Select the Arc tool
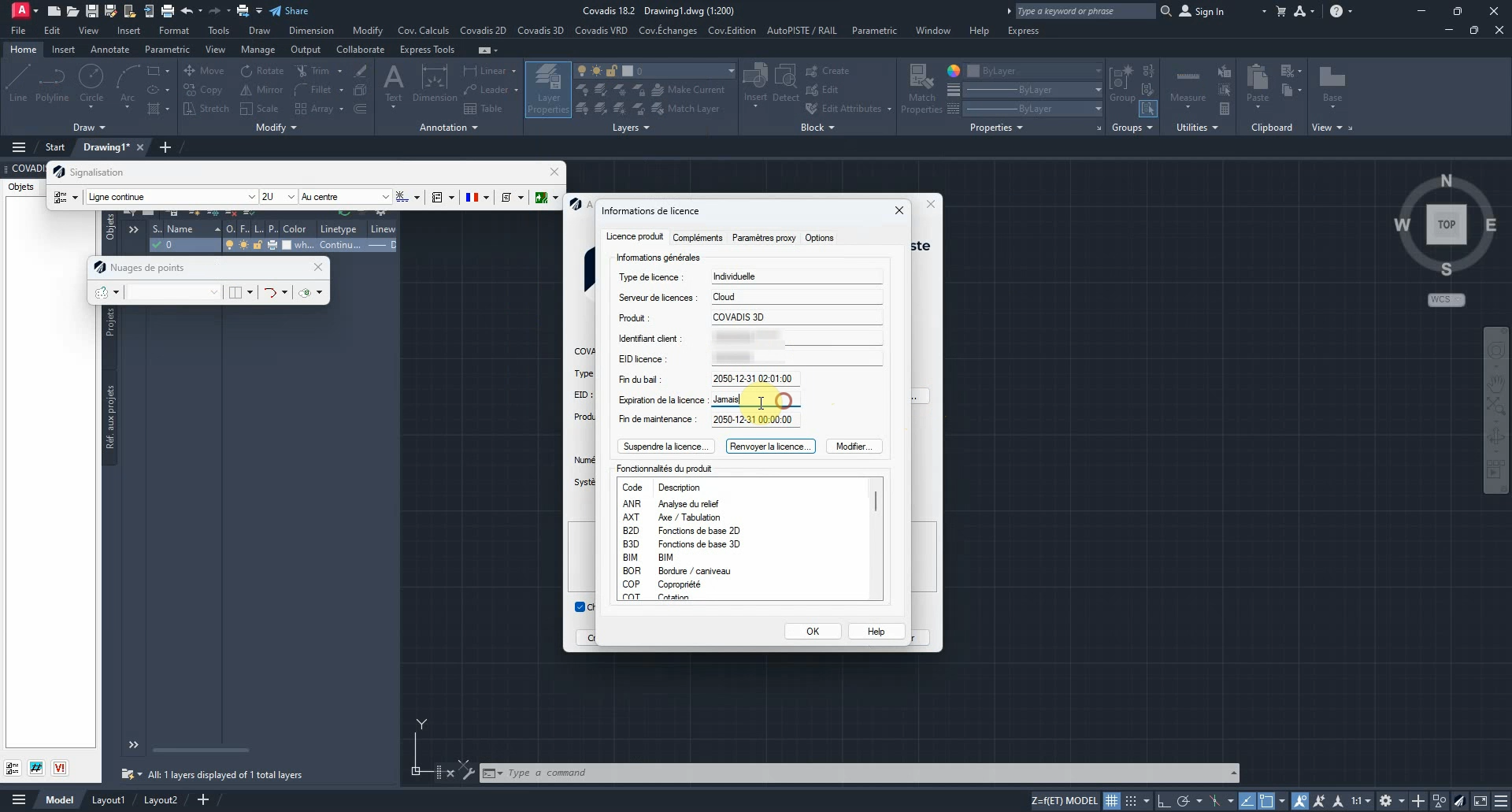Viewport: 1512px width, 812px height. 128,83
